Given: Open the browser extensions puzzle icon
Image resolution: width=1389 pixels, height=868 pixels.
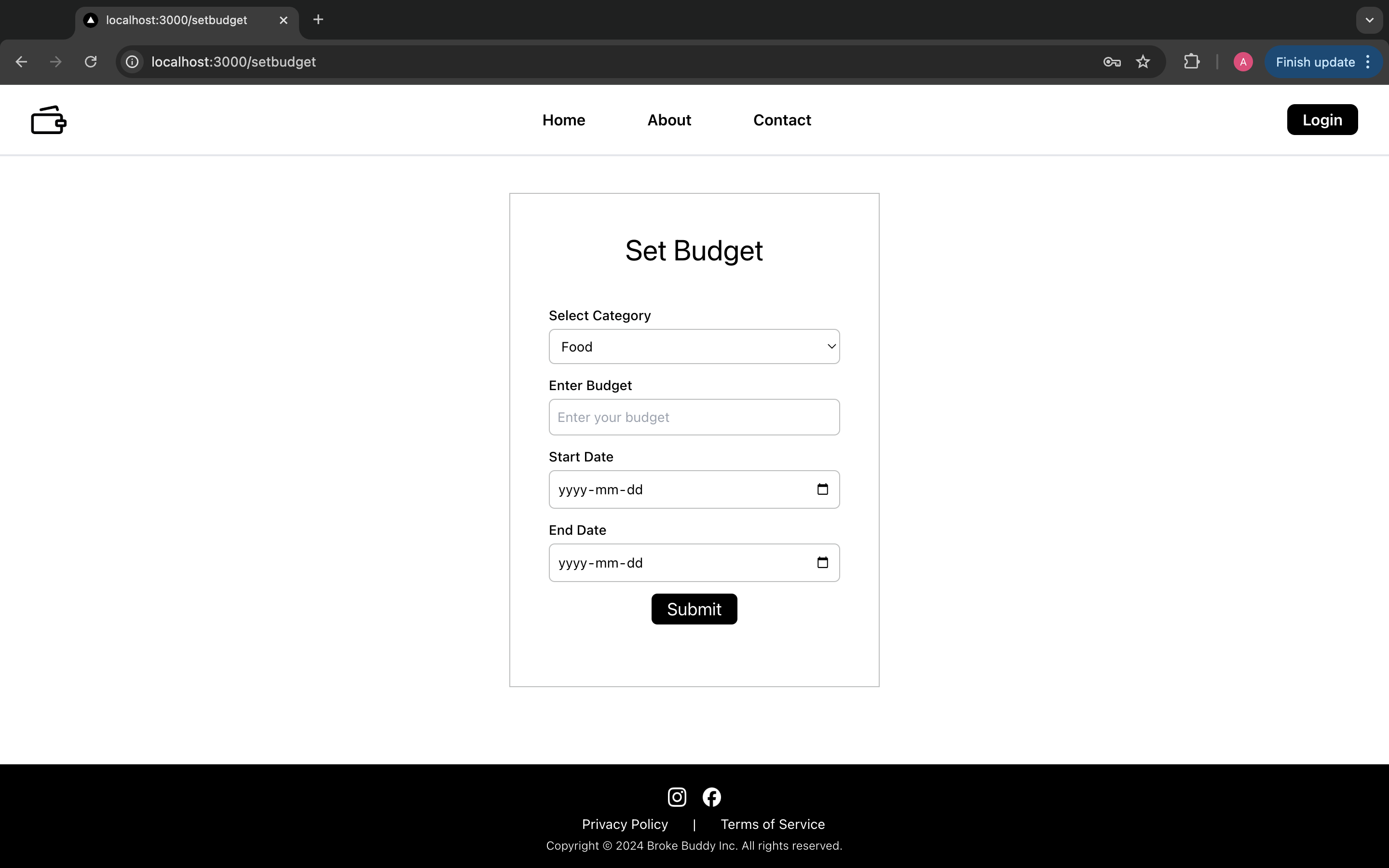Looking at the screenshot, I should tap(1192, 62).
